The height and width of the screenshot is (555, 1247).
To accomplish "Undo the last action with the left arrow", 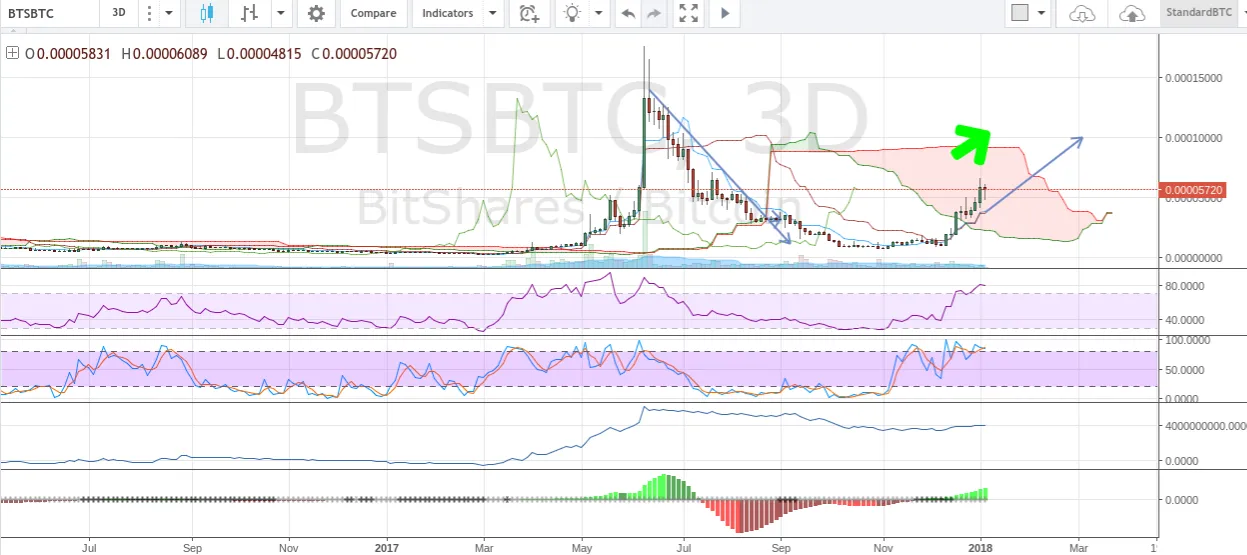I will 628,14.
